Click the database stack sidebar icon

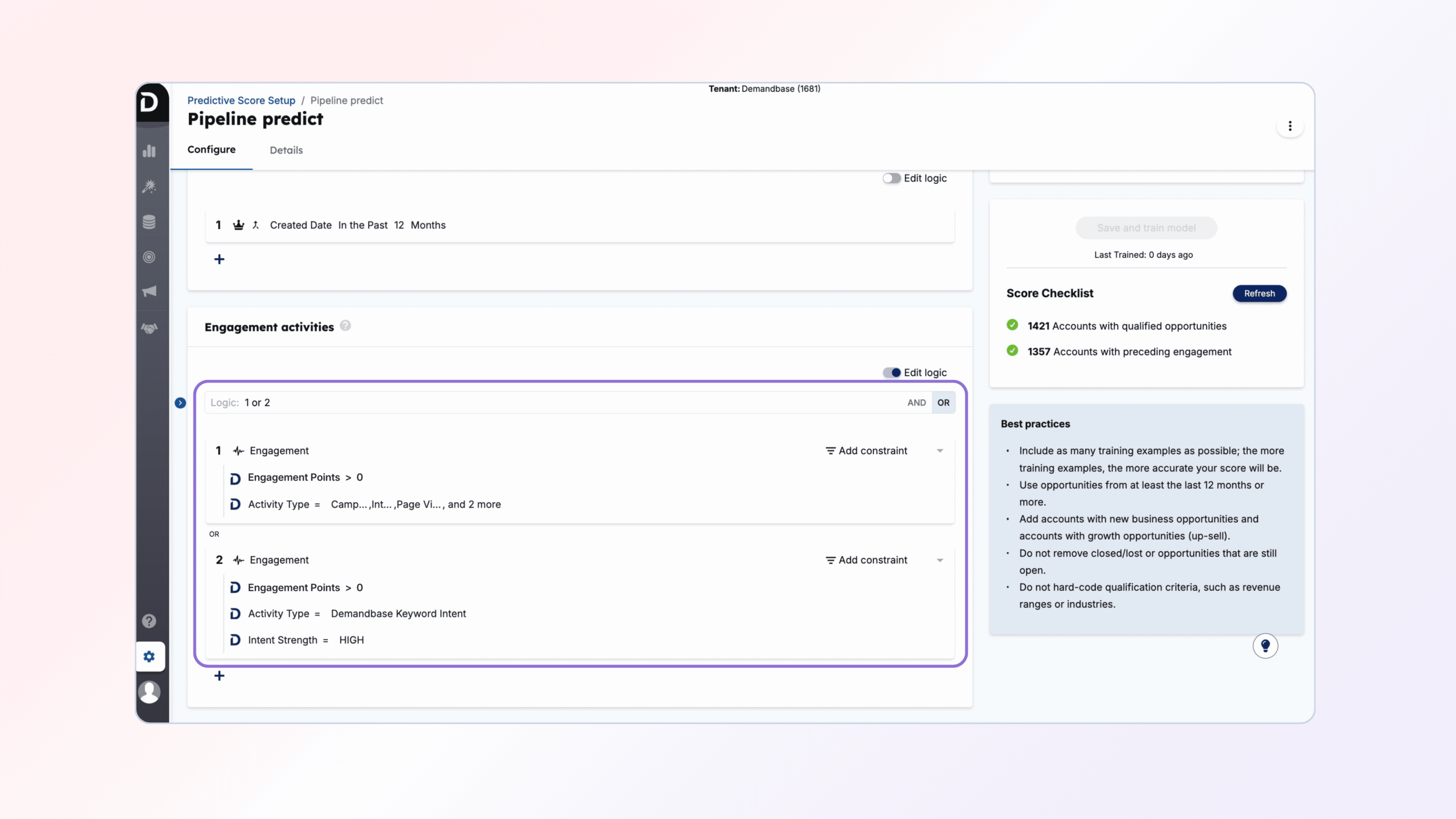coord(149,222)
